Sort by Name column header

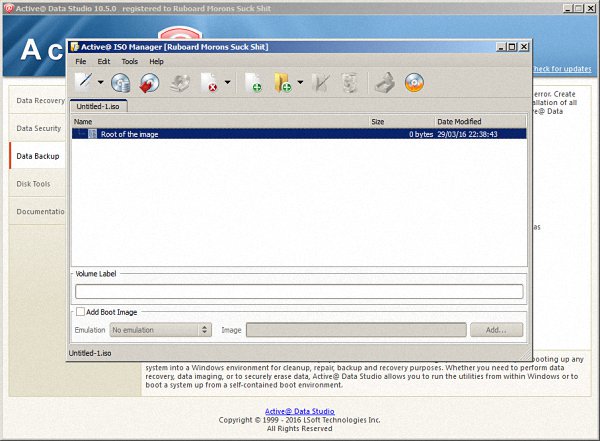tap(220, 122)
